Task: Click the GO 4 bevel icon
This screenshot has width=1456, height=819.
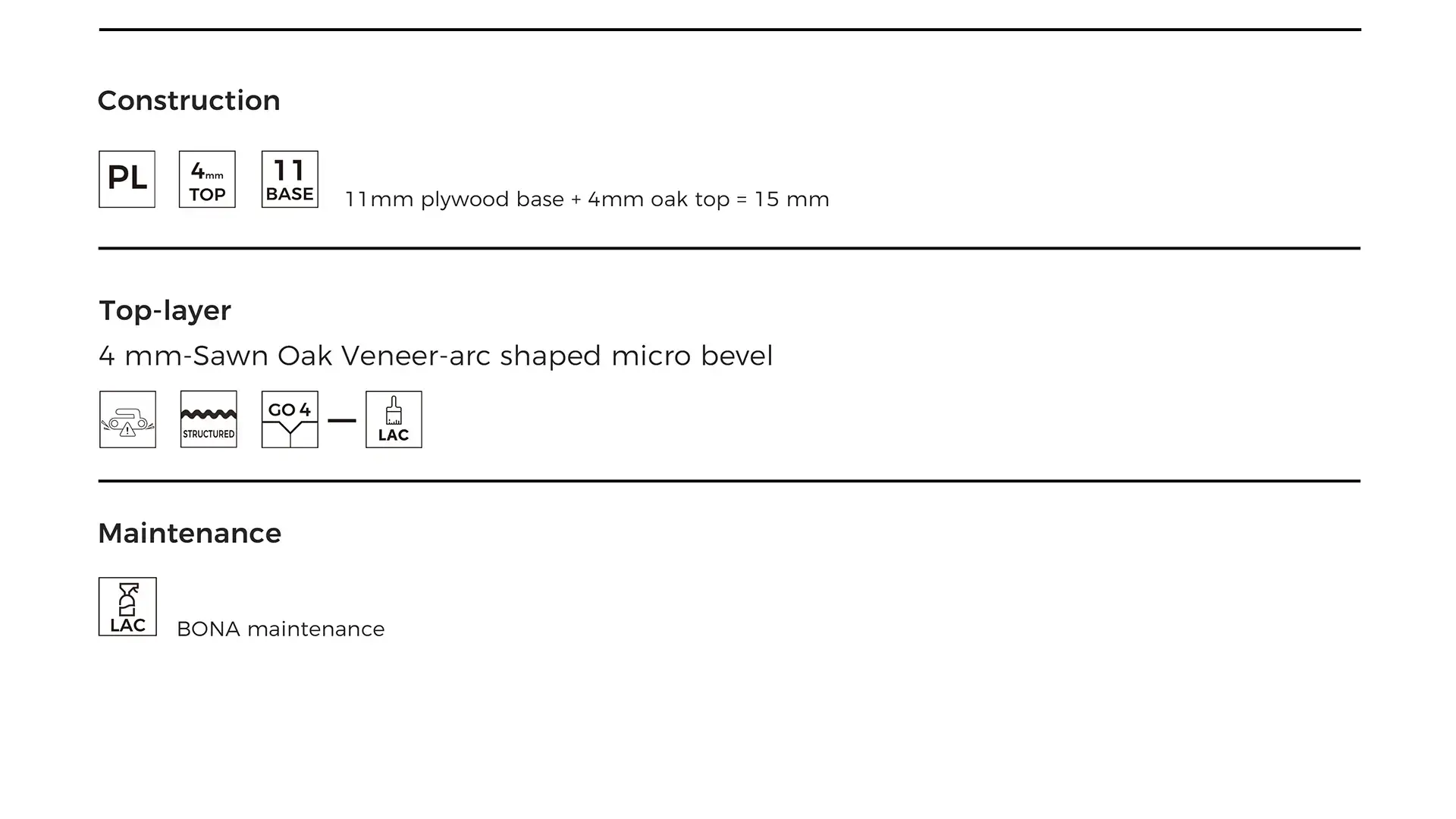Action: [290, 419]
